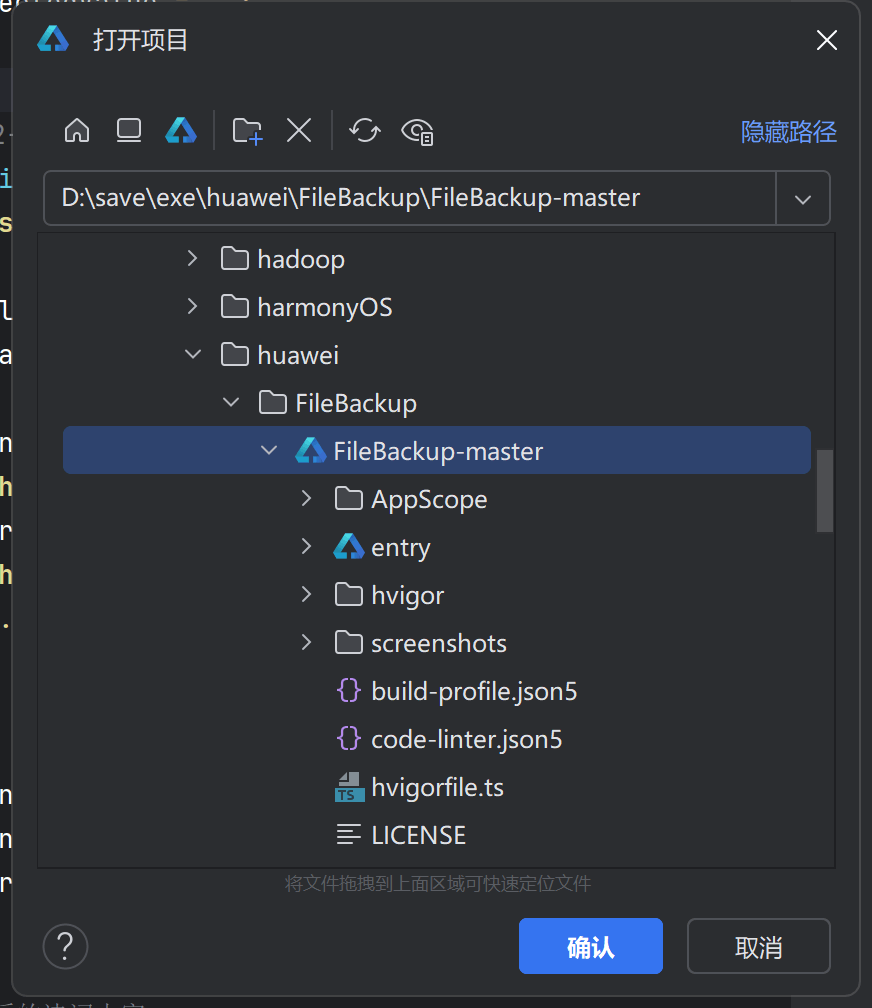Open help question mark button
This screenshot has width=872, height=1008.
point(65,946)
